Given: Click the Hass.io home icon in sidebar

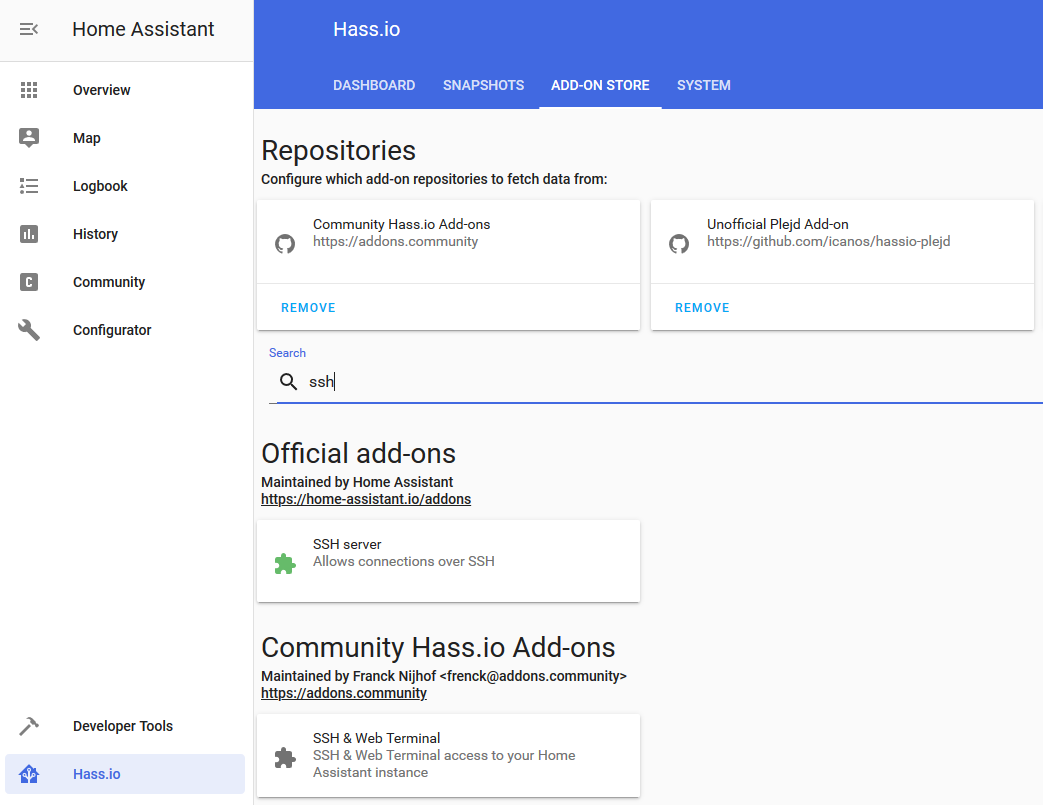Looking at the screenshot, I should 29,774.
